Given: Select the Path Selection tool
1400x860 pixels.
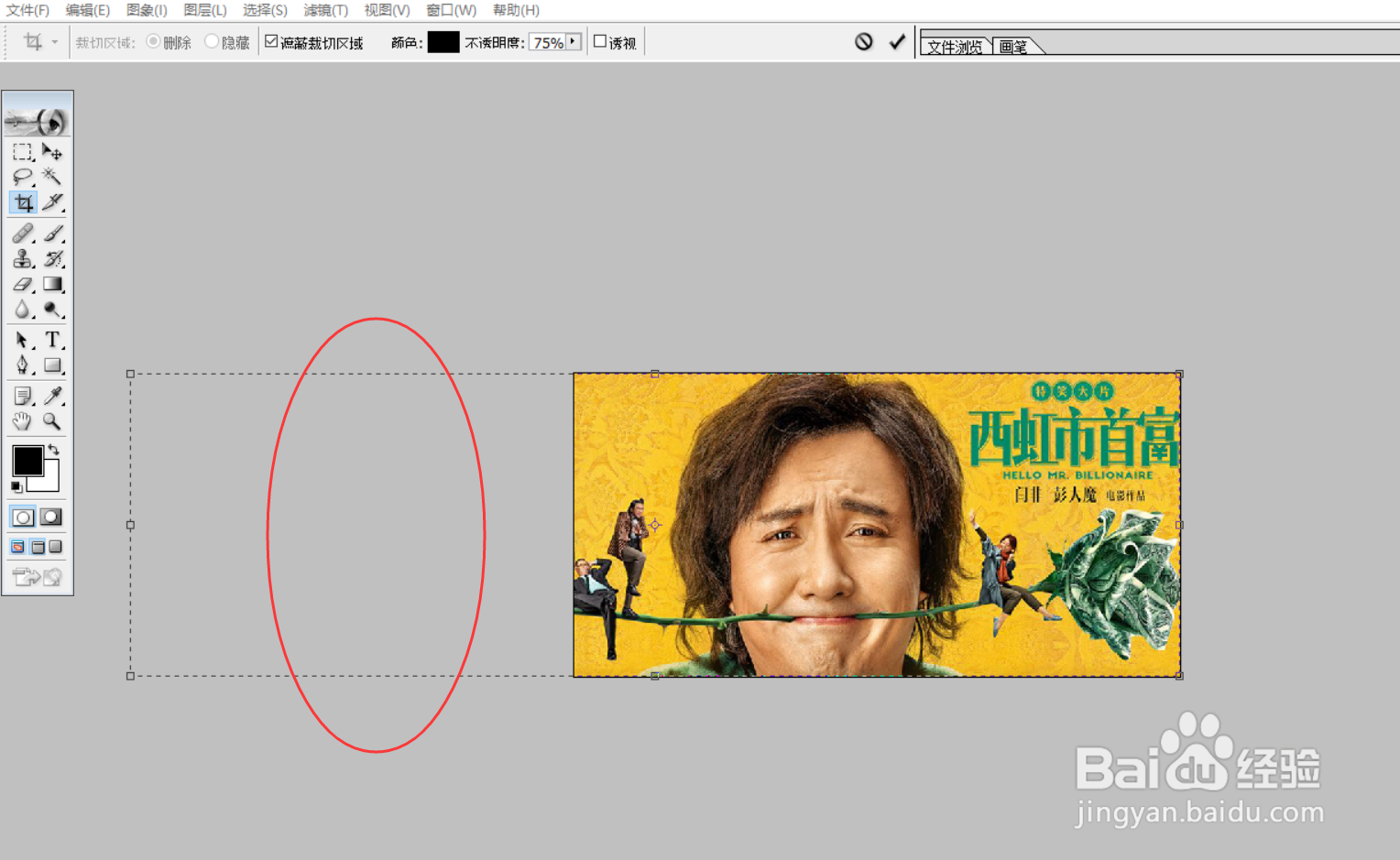Looking at the screenshot, I should 23,340.
